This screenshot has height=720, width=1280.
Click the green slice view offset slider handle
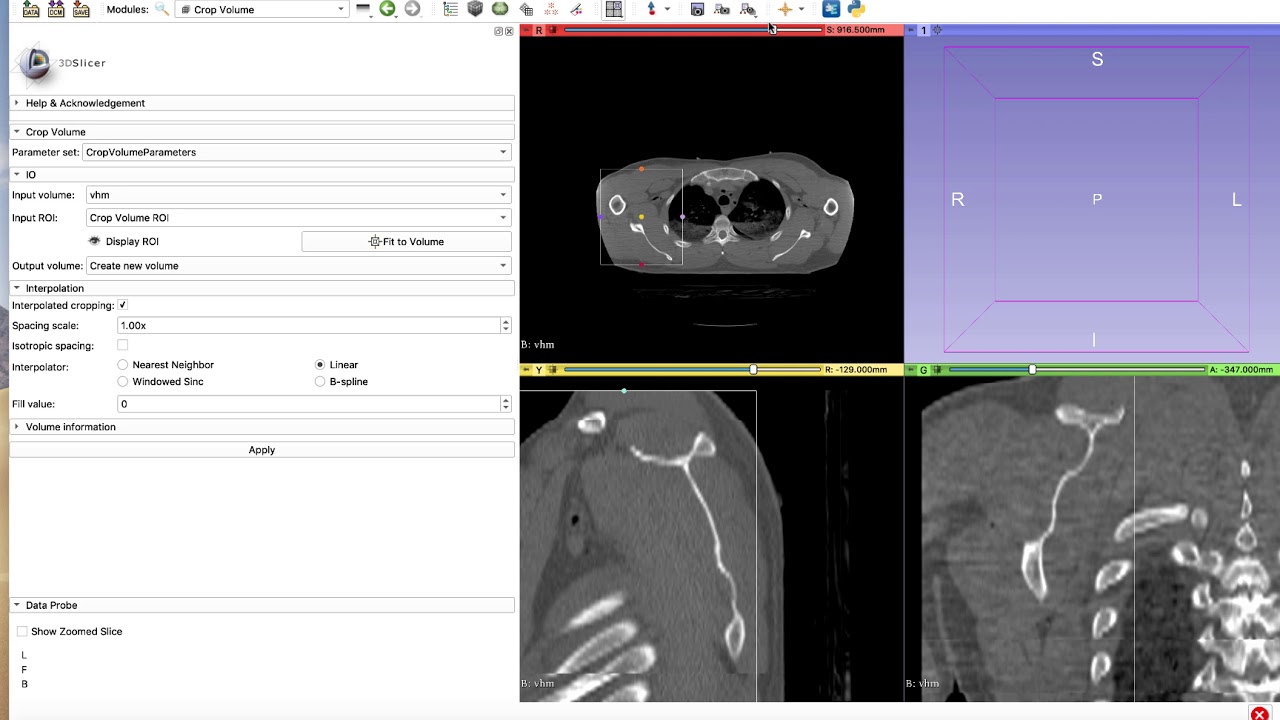click(1032, 370)
